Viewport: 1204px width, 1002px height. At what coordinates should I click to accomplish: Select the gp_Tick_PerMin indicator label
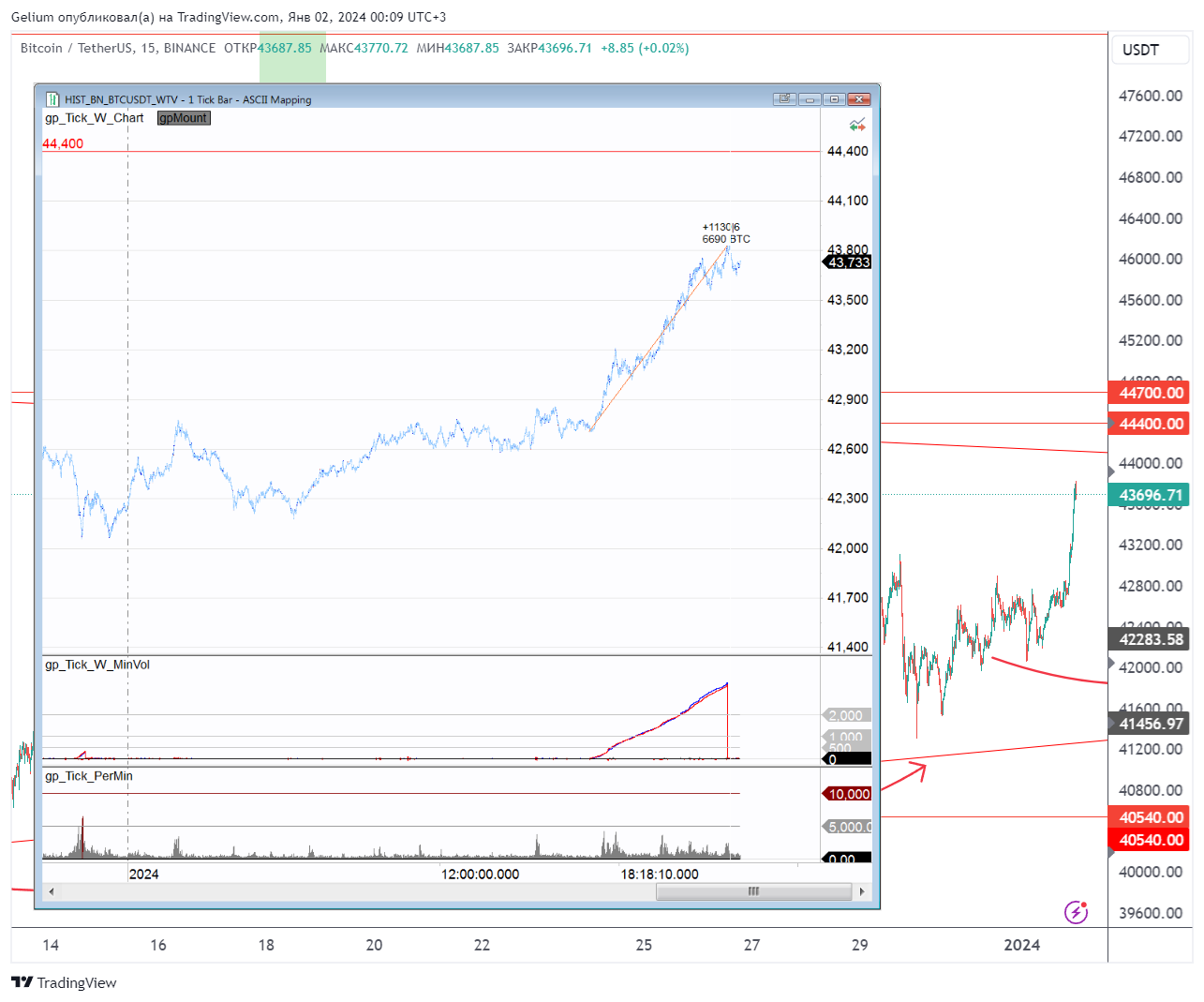click(x=89, y=776)
